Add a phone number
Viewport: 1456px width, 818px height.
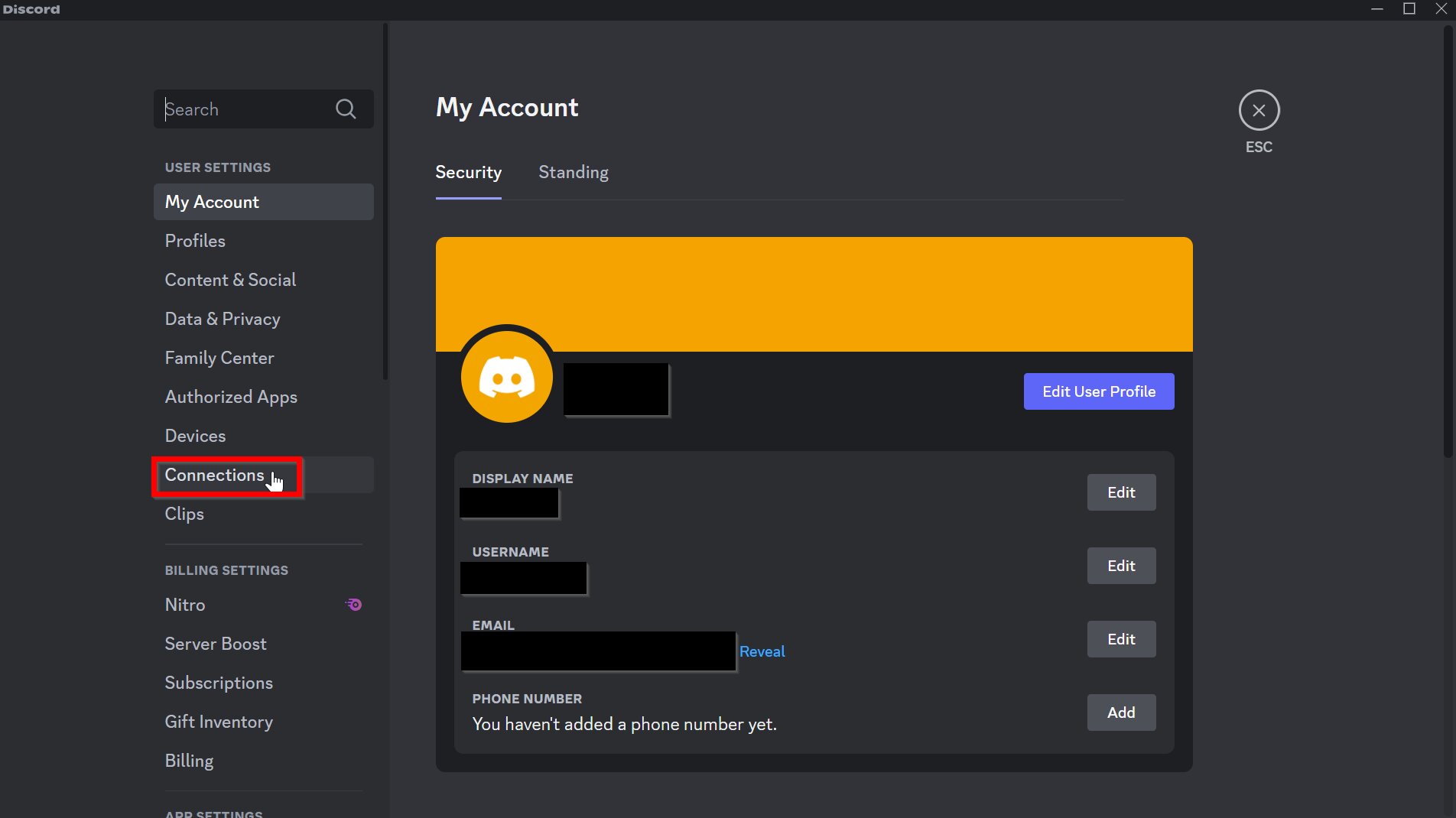click(x=1121, y=713)
